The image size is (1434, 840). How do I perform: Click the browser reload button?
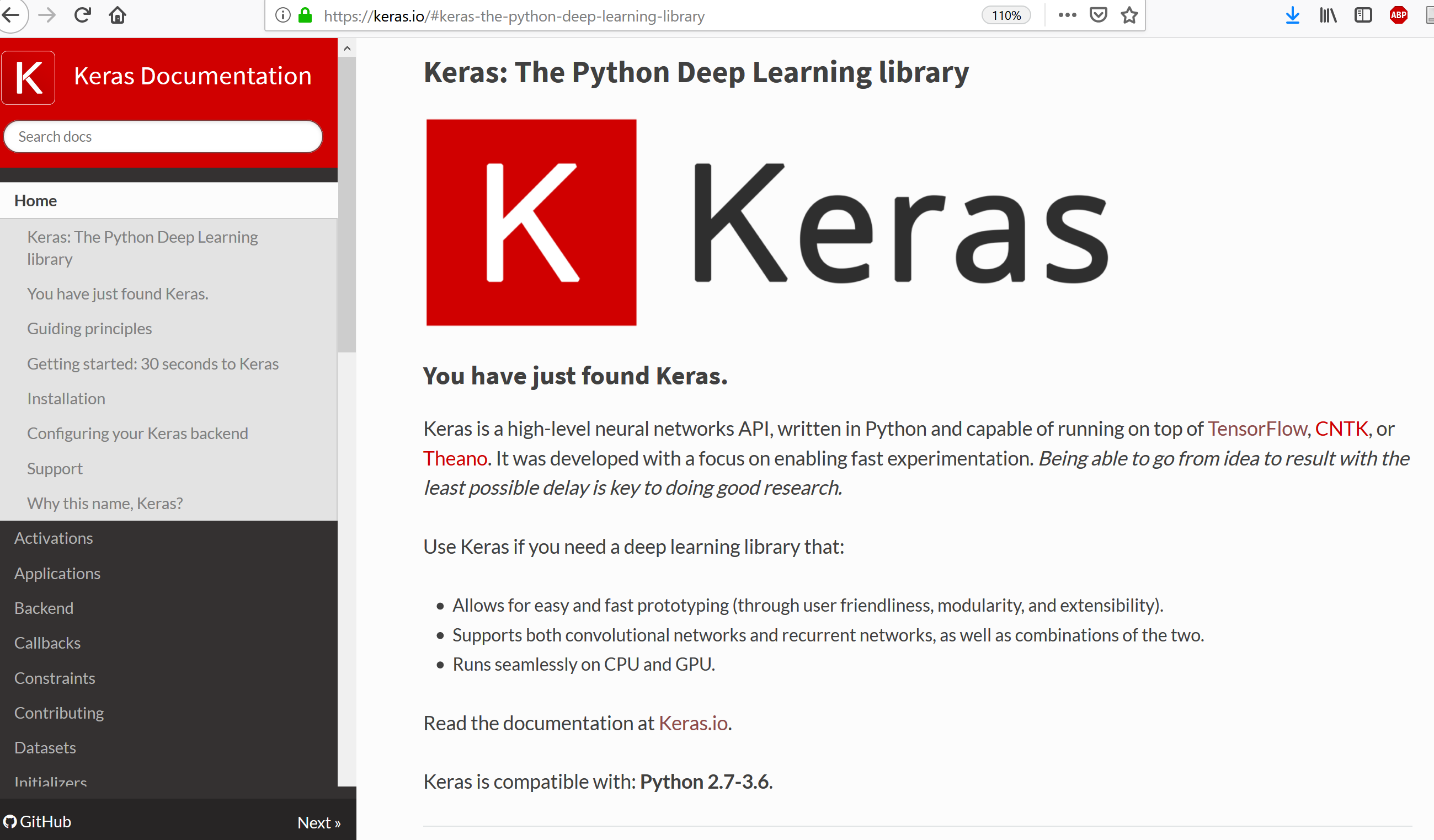(x=83, y=15)
